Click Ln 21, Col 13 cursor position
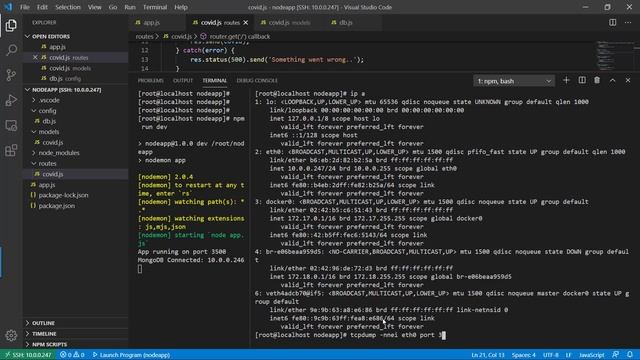 tap(488, 355)
